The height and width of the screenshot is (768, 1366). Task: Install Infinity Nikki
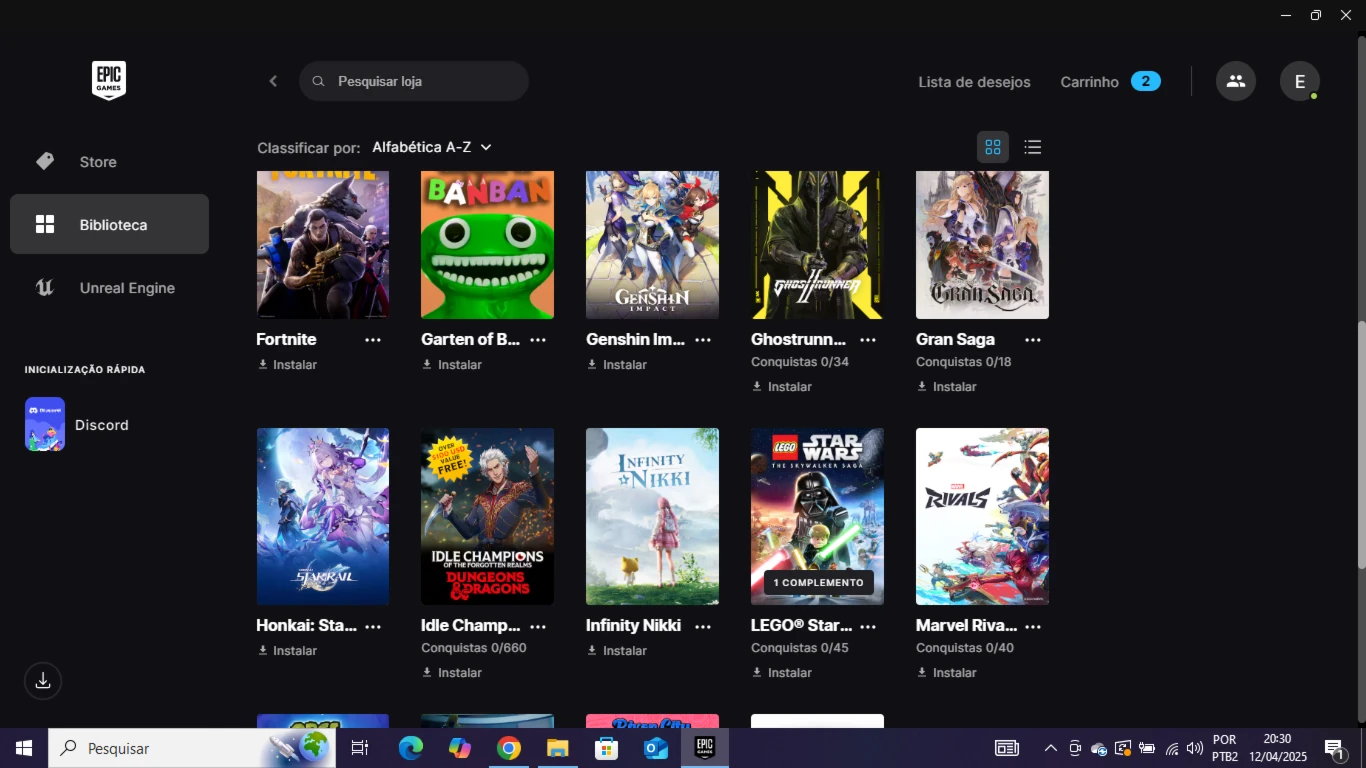(x=617, y=651)
